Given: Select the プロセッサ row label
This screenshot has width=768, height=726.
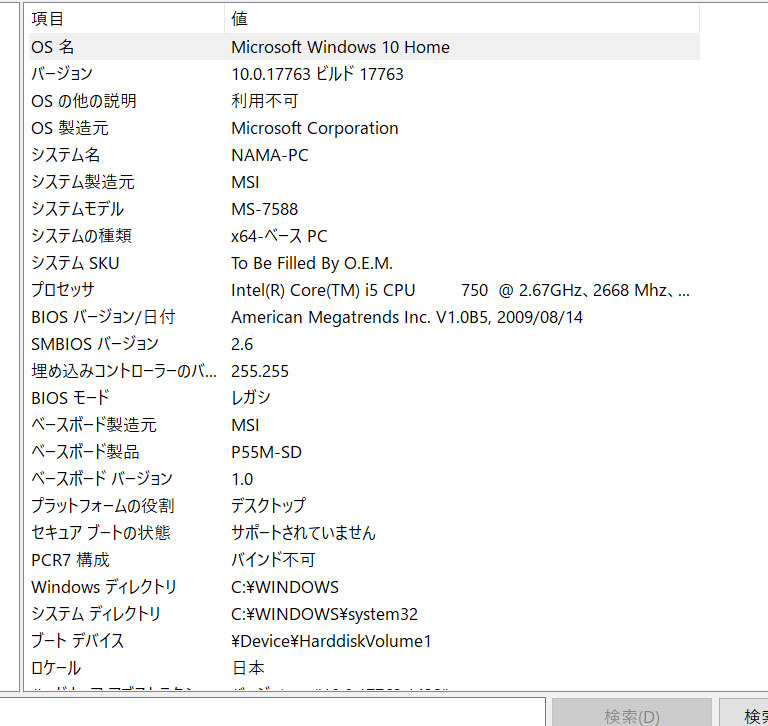Looking at the screenshot, I should [63, 290].
